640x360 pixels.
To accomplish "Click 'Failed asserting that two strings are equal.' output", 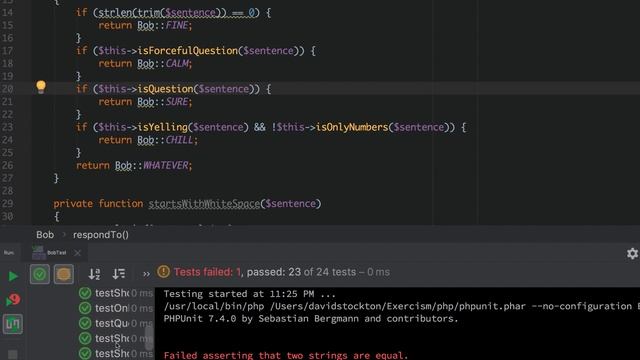I will tap(286, 355).
